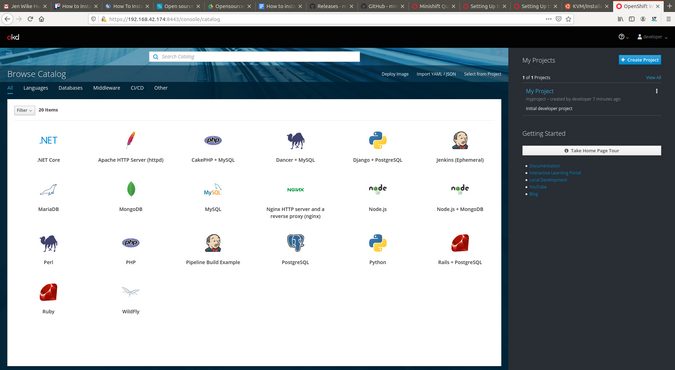This screenshot has width=675, height=370.
Task: Choose PostgreSQL elephant icon
Action: pyautogui.click(x=295, y=243)
